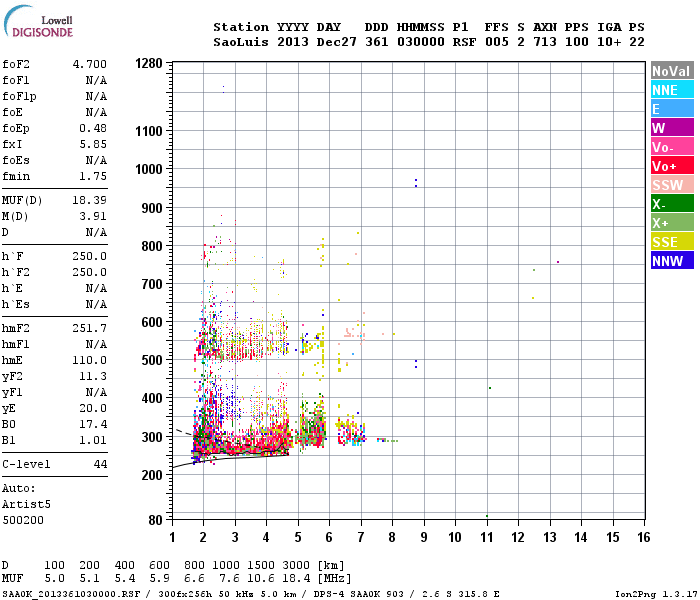Click the fxI value 5.85
Viewport: 700px width, 600px height.
[93, 144]
